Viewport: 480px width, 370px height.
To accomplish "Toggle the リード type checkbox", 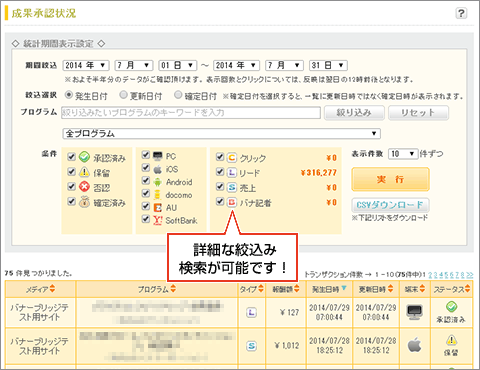I will 220,172.
